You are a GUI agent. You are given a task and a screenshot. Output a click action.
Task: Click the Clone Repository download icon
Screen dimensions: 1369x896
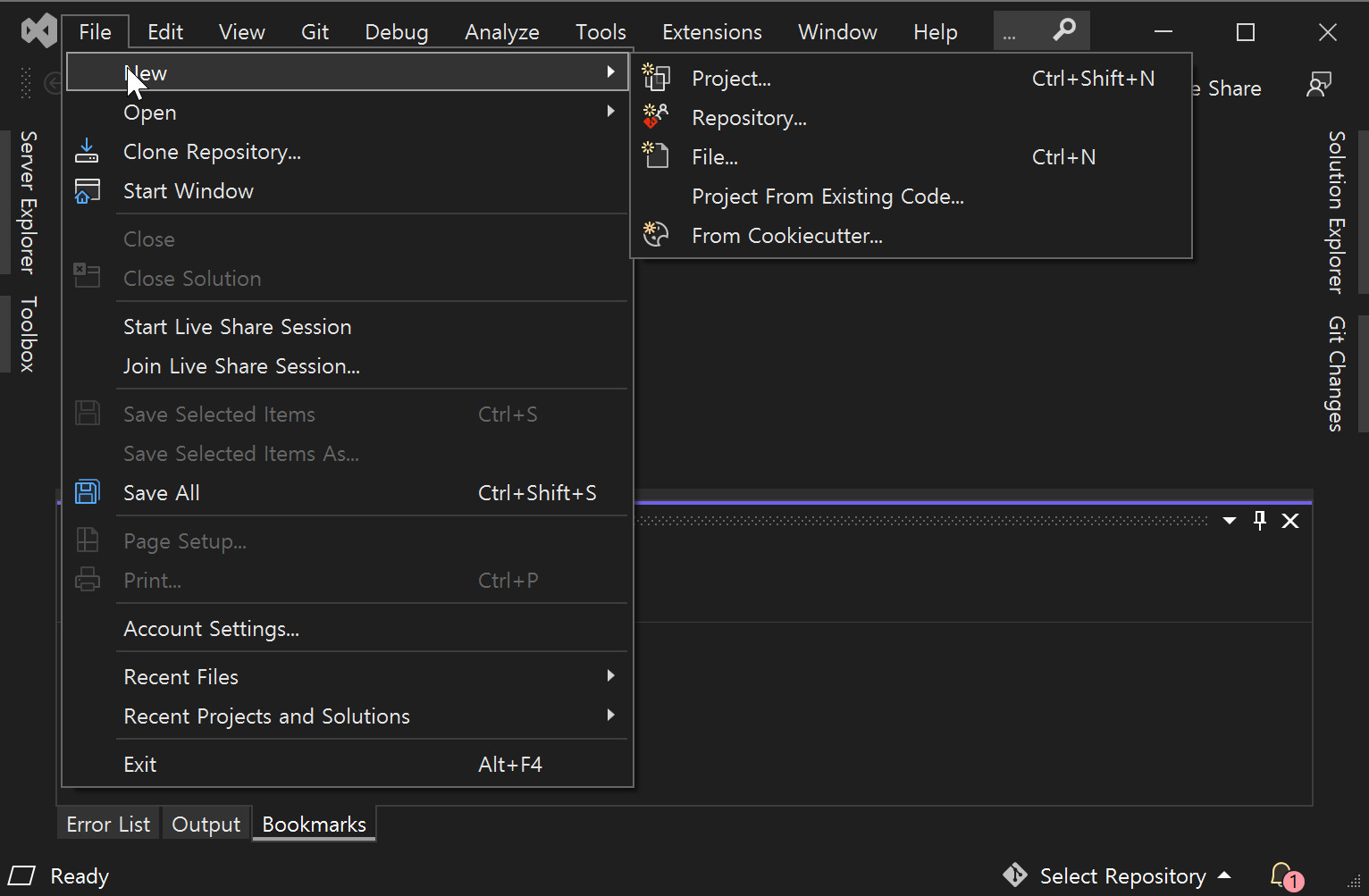[87, 151]
